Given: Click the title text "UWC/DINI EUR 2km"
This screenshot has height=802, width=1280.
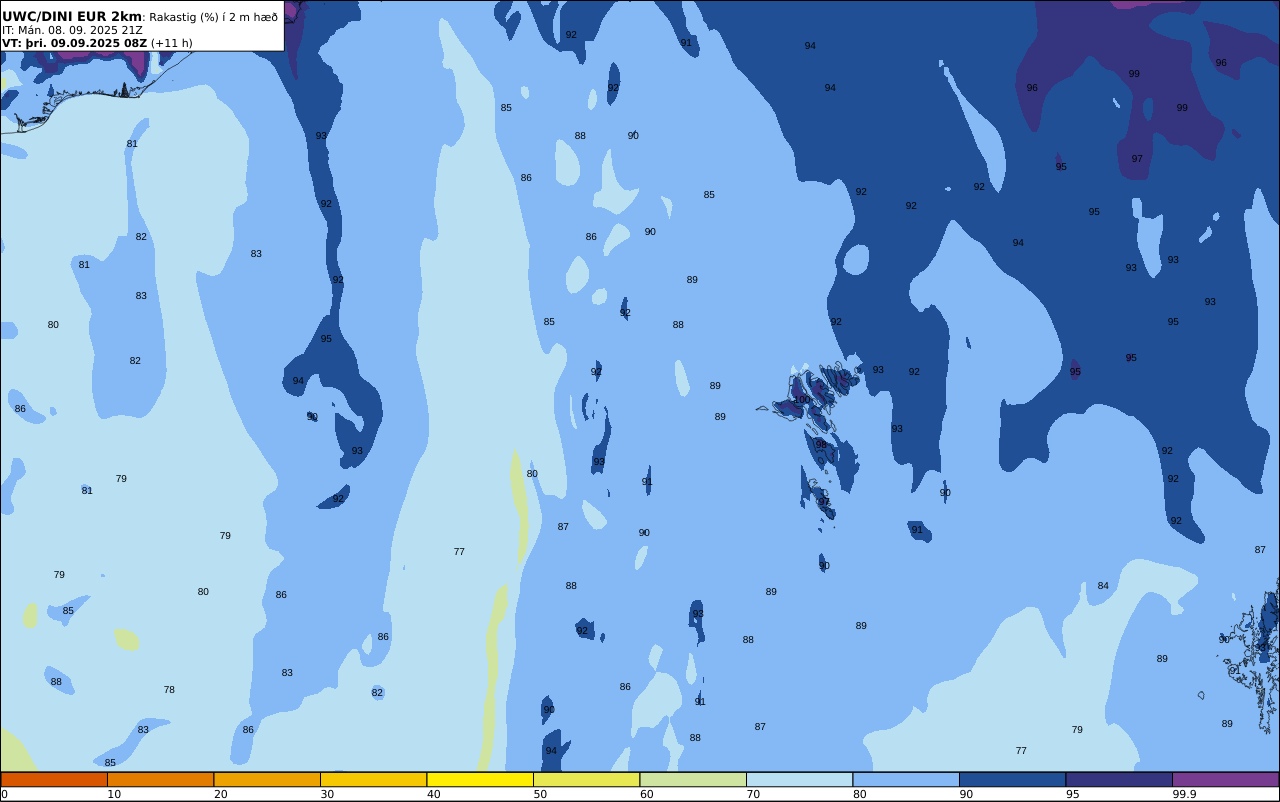Looking at the screenshot, I should click(x=72, y=17).
